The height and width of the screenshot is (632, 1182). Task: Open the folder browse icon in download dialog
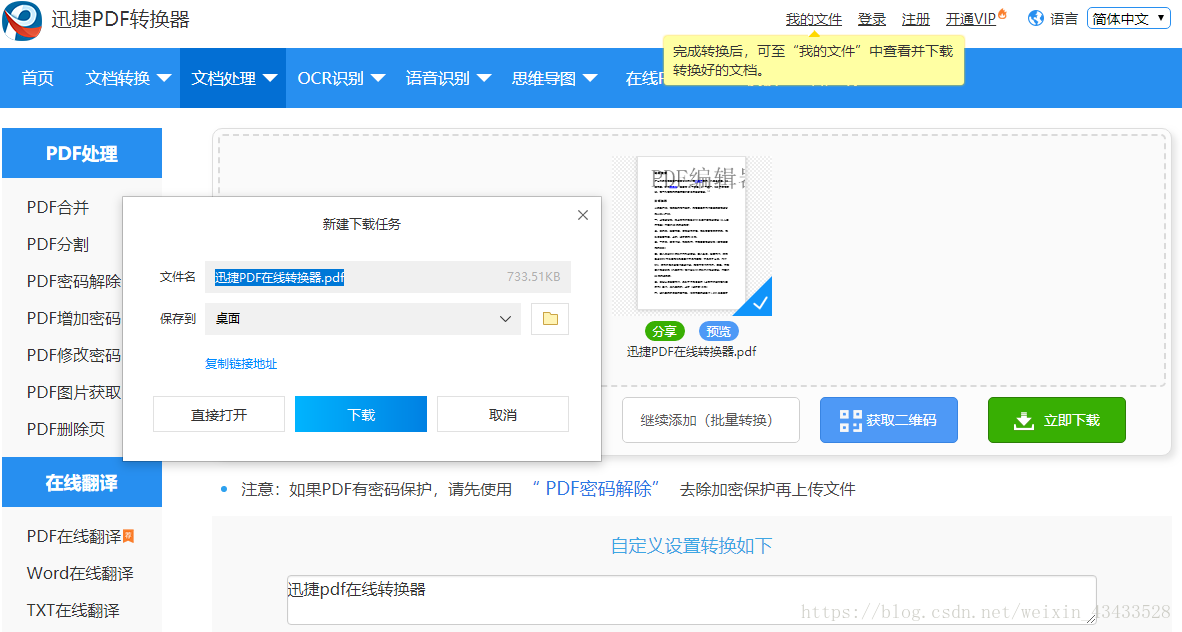[x=550, y=319]
